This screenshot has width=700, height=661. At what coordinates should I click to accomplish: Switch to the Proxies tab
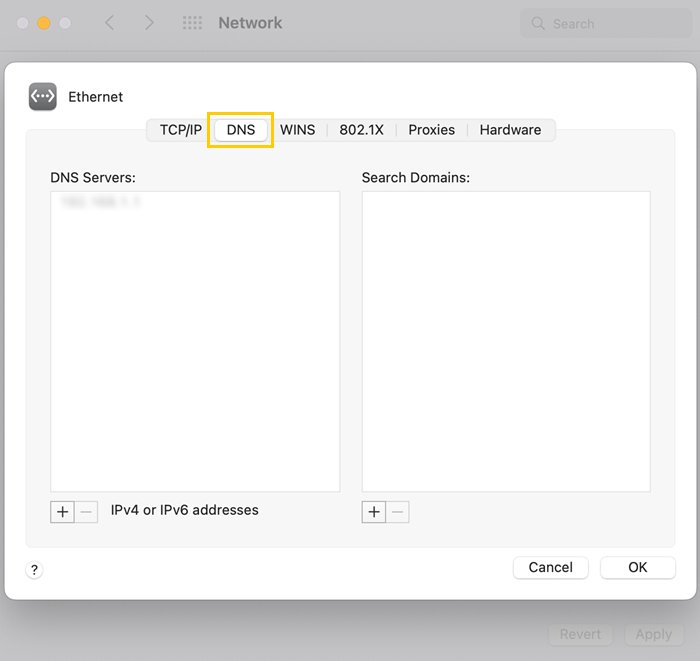[x=431, y=130]
